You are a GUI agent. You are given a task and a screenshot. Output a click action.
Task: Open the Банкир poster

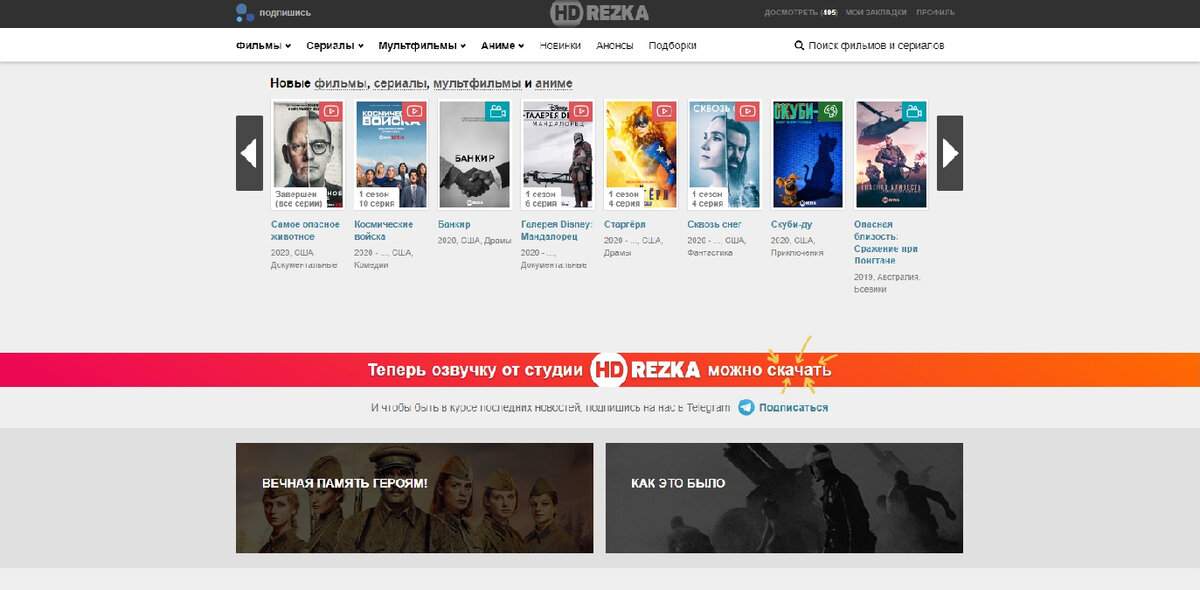click(475, 153)
